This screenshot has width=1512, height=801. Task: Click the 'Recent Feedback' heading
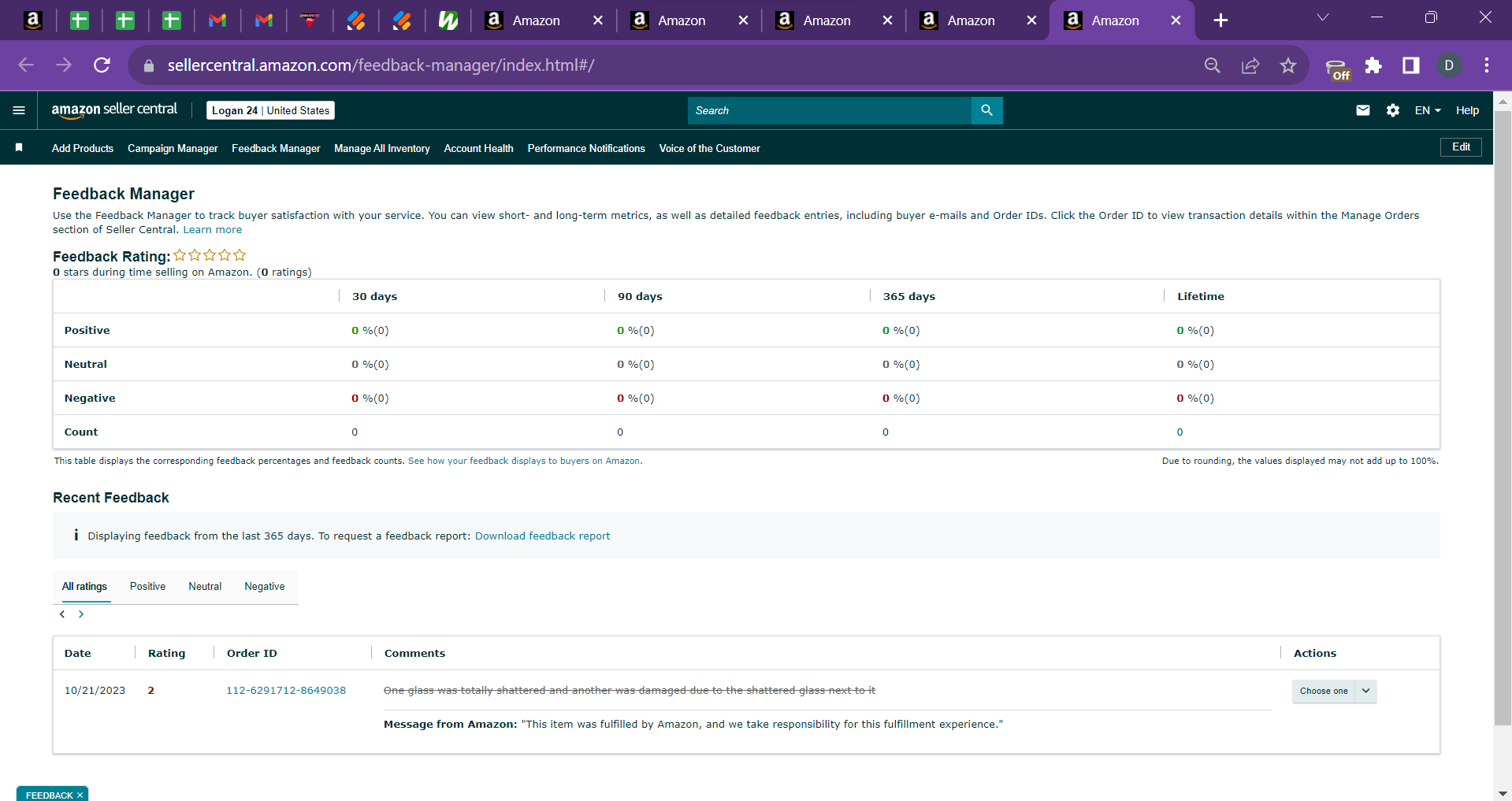click(111, 498)
